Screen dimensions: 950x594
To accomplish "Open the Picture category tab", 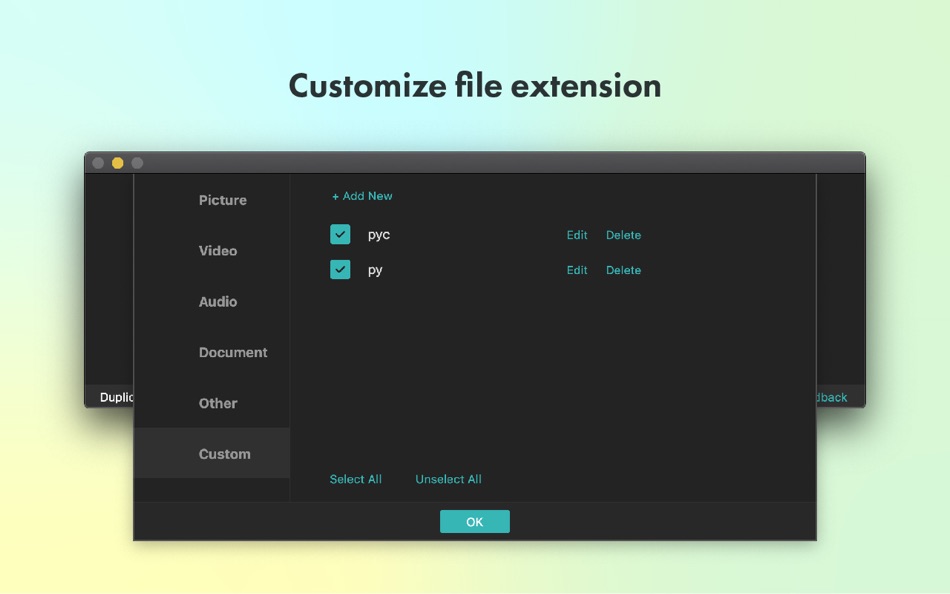I will [211, 200].
